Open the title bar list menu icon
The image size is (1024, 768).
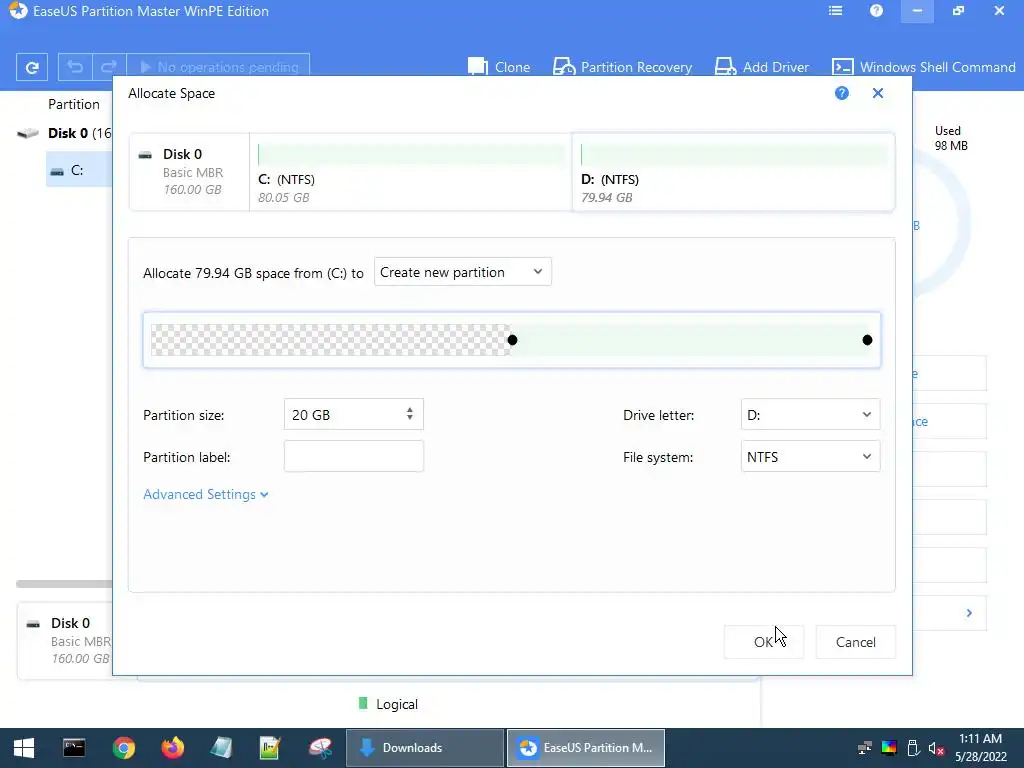pos(835,11)
